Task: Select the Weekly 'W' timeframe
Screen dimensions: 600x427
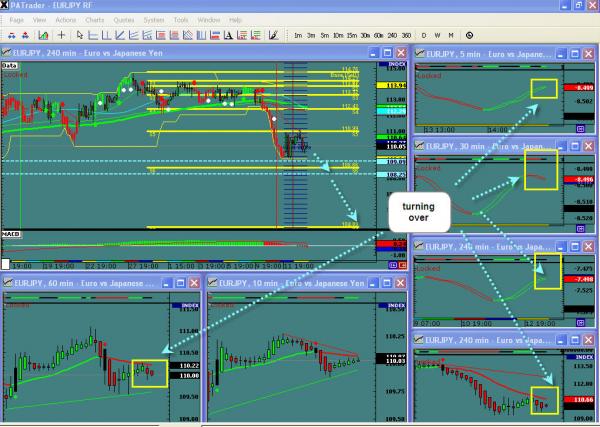Action: pyautogui.click(x=437, y=35)
